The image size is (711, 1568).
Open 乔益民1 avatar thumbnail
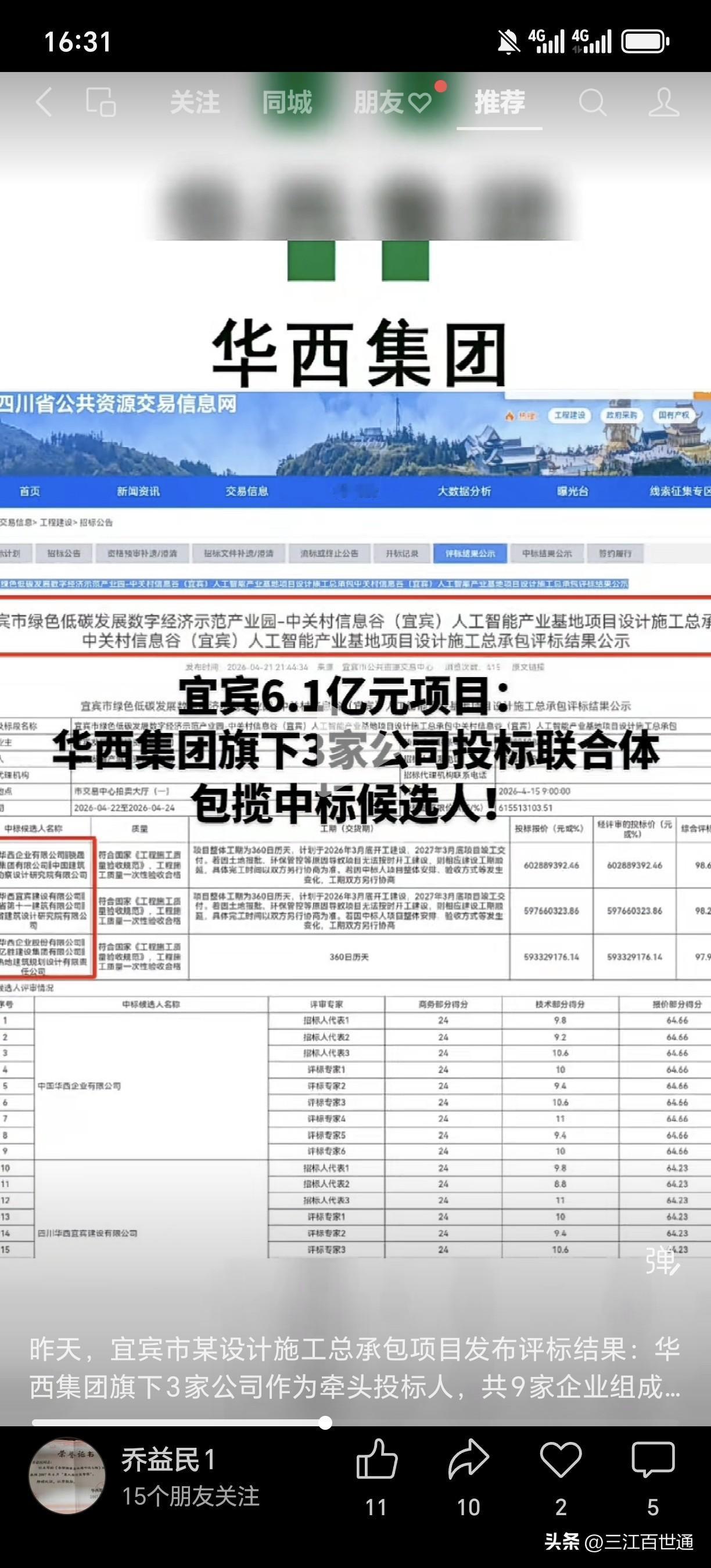67,1476
